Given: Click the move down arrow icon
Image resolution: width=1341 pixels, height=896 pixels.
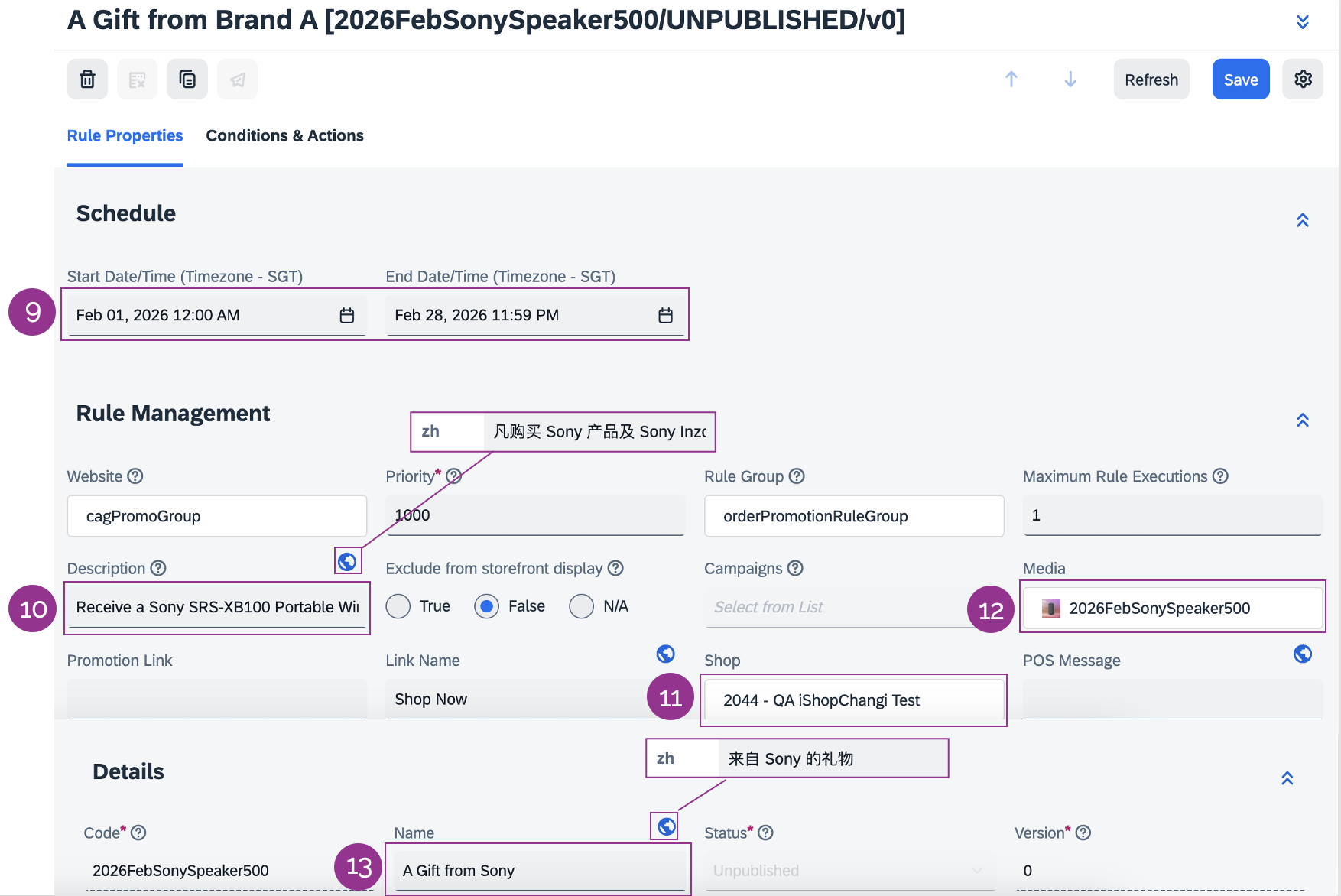Looking at the screenshot, I should [x=1070, y=80].
